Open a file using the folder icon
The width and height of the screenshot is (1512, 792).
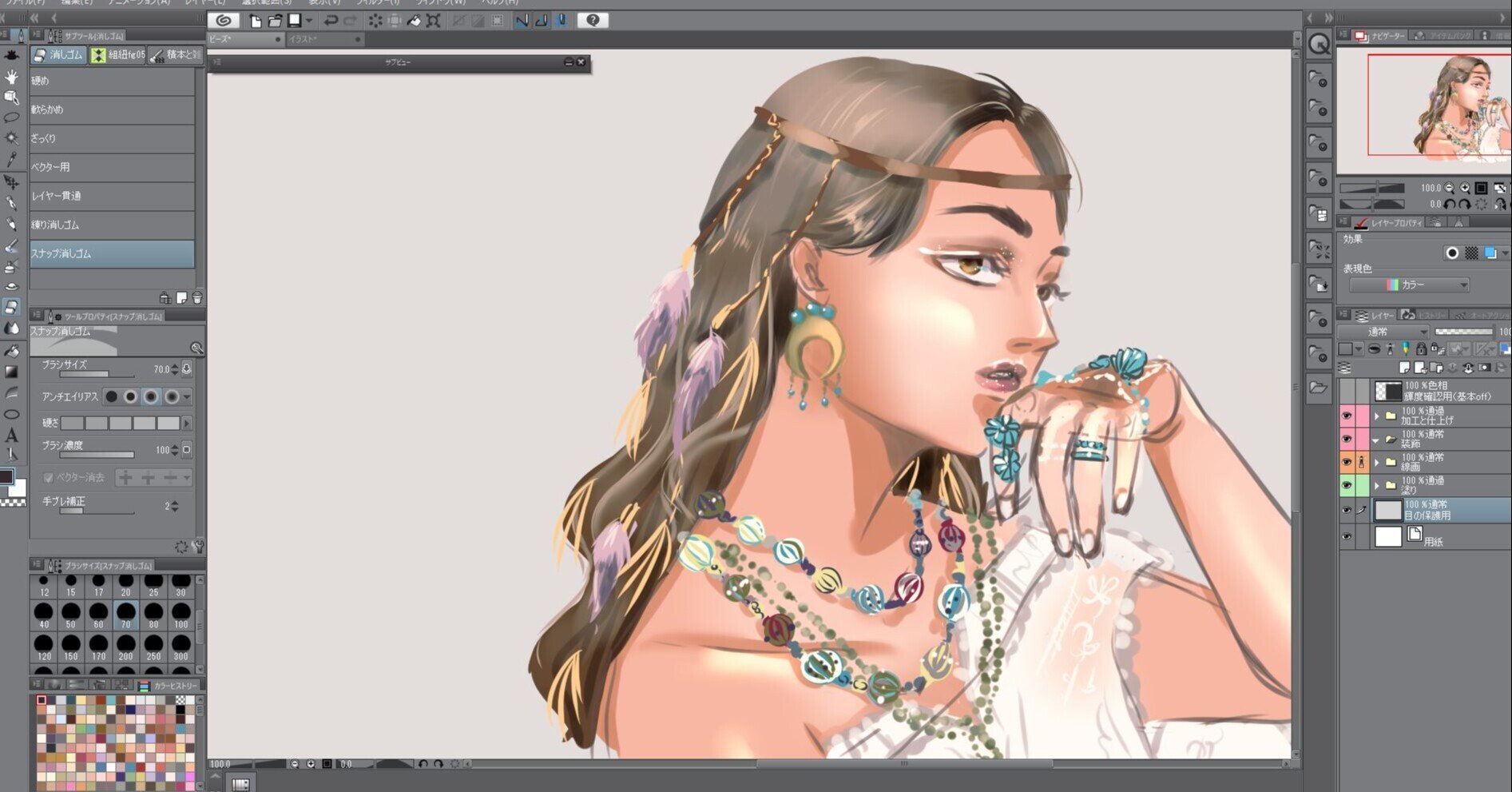pos(276,21)
